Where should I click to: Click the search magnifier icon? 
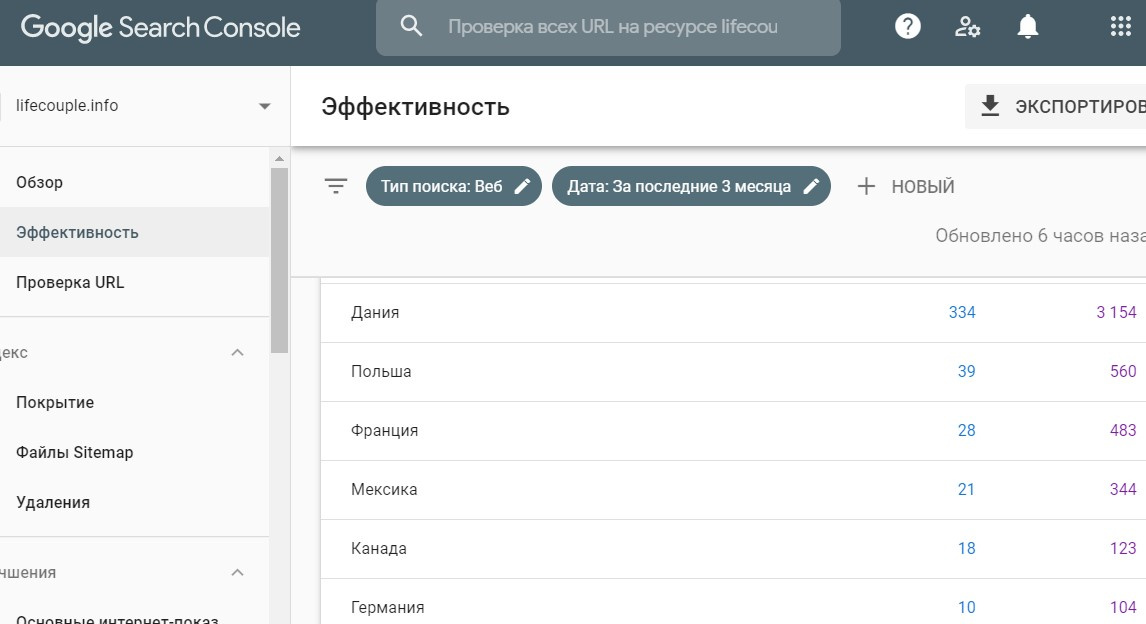tap(411, 27)
